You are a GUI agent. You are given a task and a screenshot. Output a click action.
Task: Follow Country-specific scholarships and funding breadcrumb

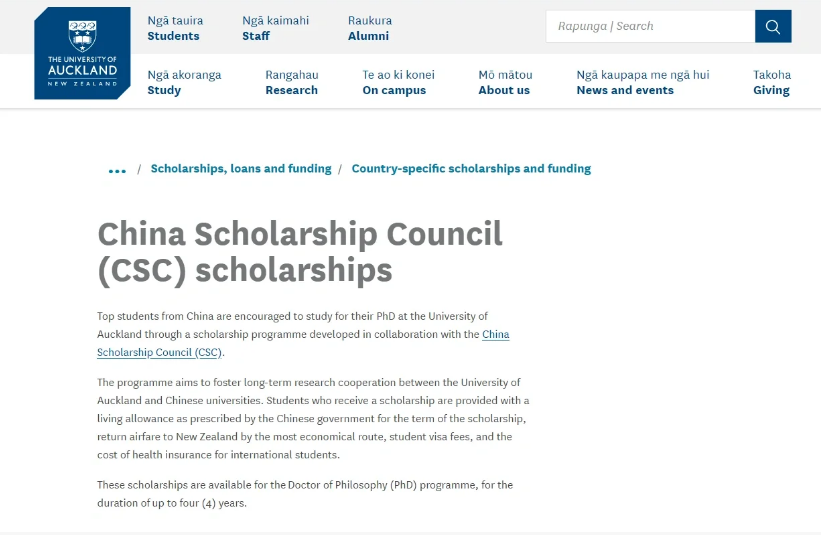point(471,169)
